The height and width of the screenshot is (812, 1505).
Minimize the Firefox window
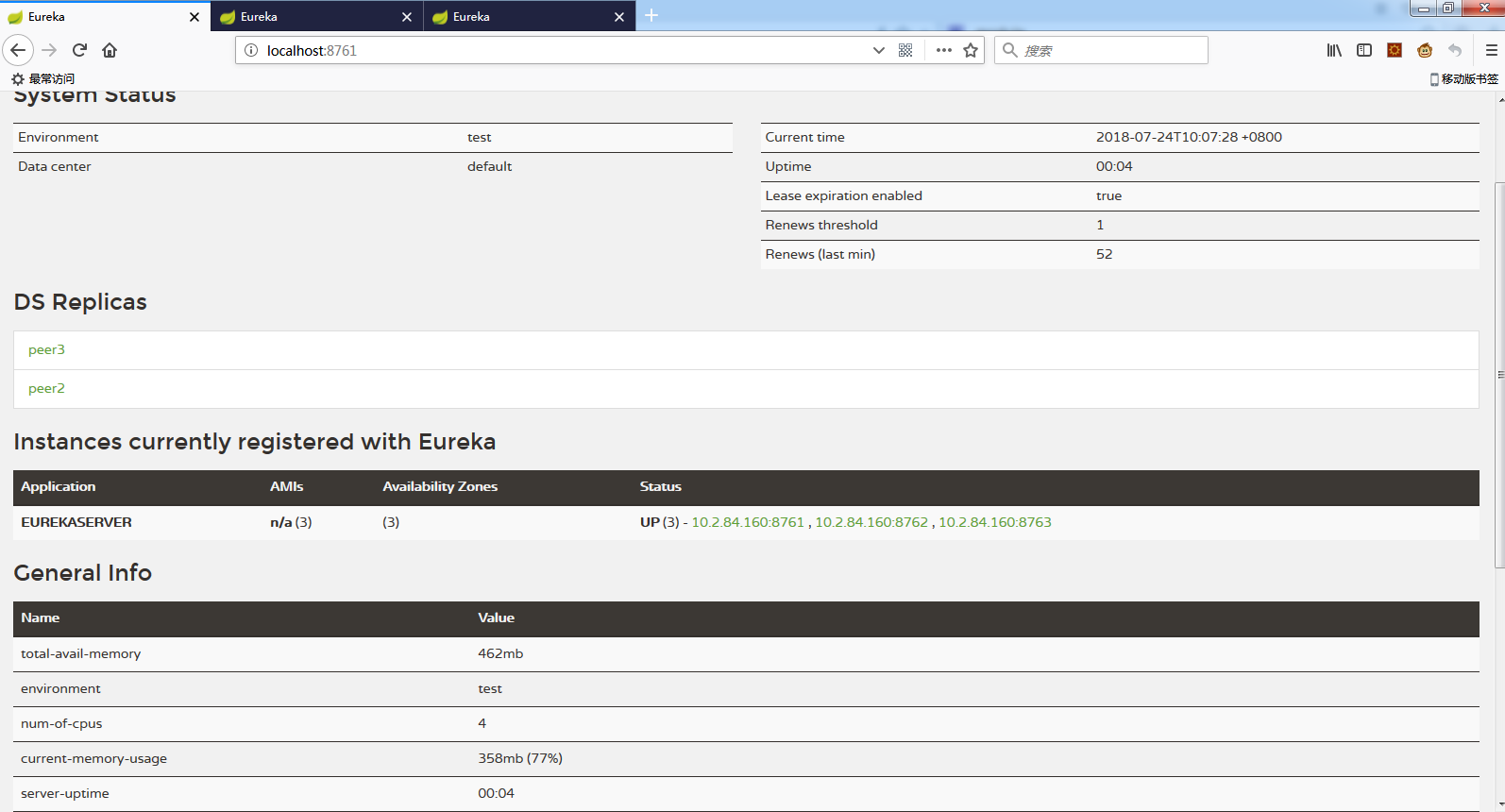[x=1423, y=8]
